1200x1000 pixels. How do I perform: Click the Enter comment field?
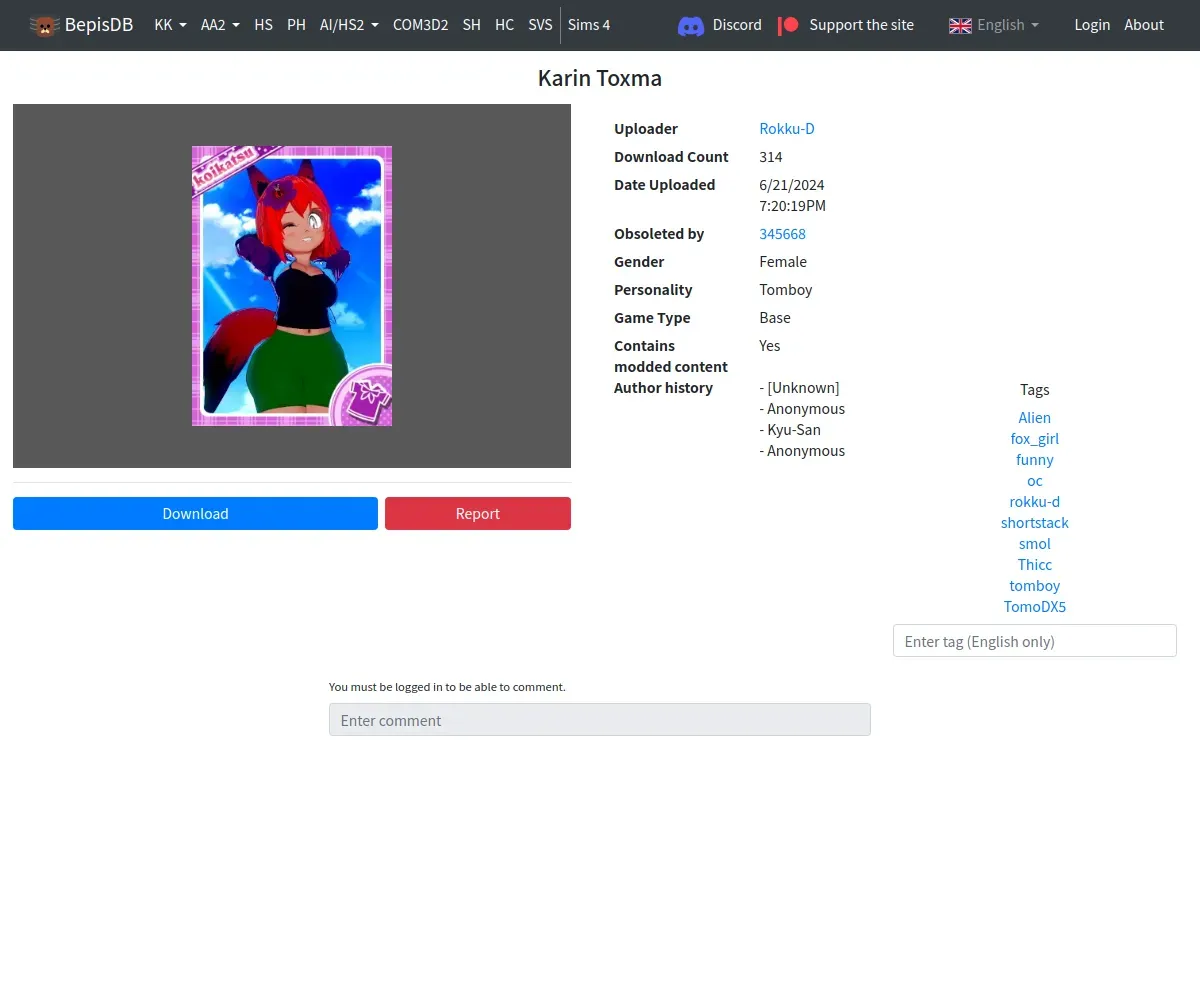click(x=600, y=720)
